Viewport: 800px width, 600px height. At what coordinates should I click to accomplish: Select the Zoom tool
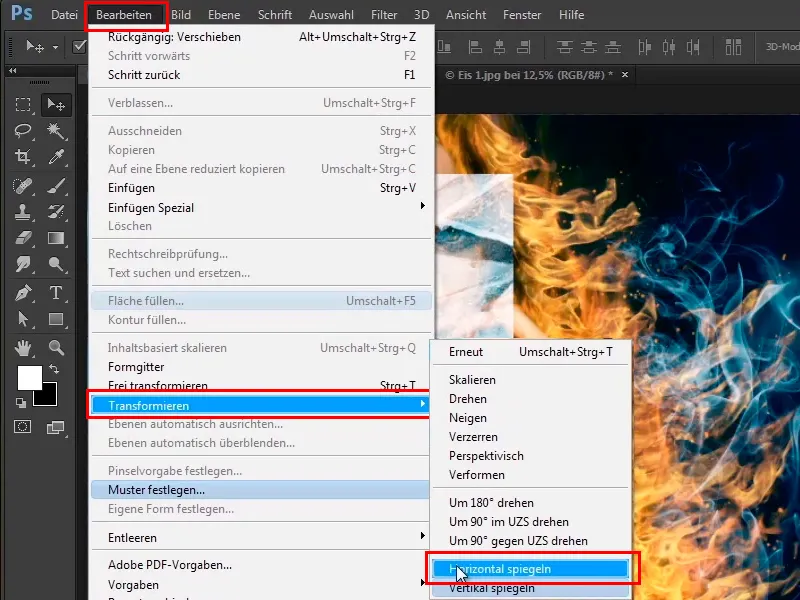pos(56,348)
